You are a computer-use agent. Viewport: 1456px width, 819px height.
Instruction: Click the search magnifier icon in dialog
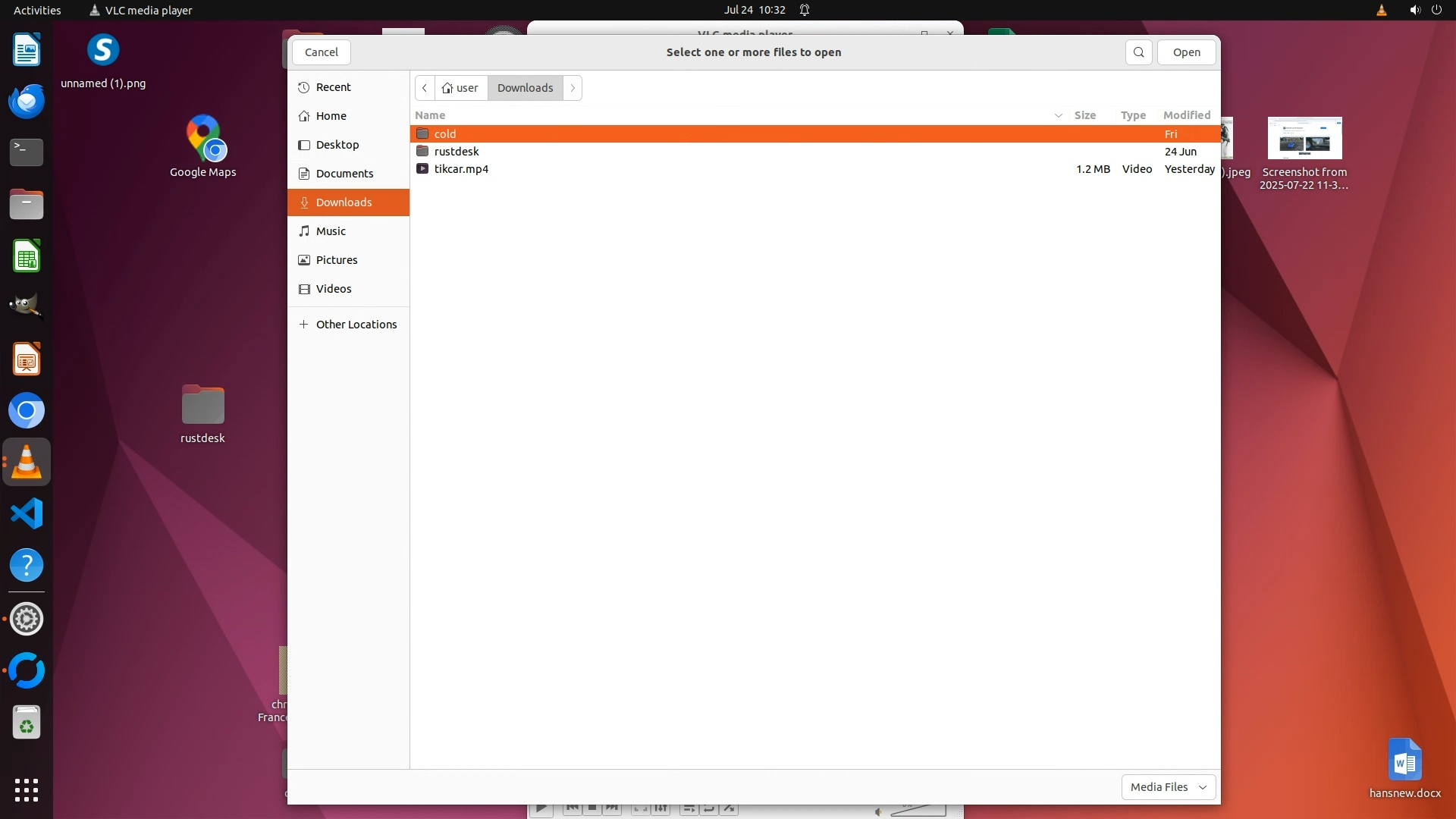tap(1138, 52)
